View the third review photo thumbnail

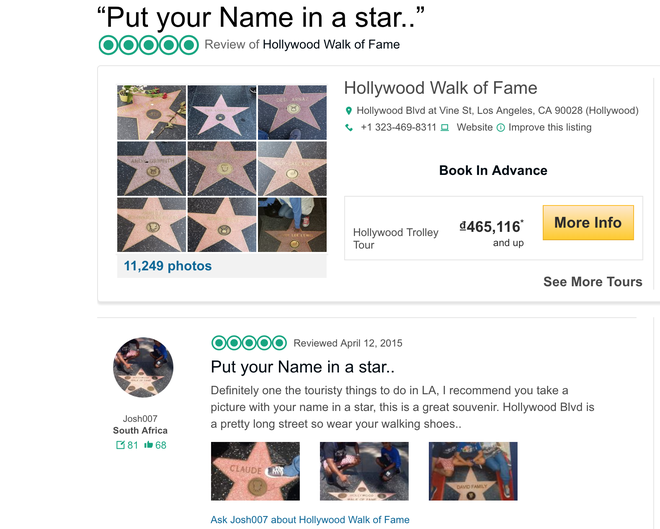(473, 471)
